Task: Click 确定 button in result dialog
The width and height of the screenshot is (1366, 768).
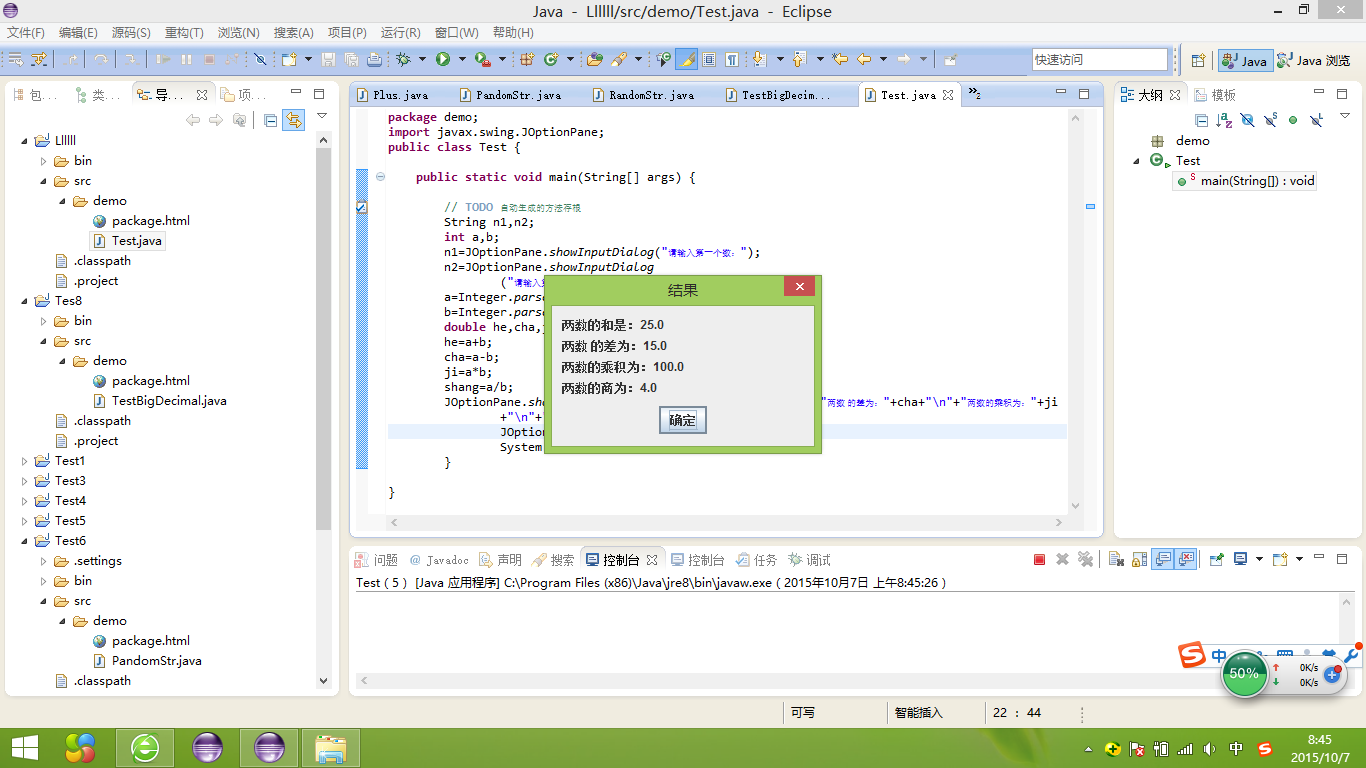Action: coord(683,420)
